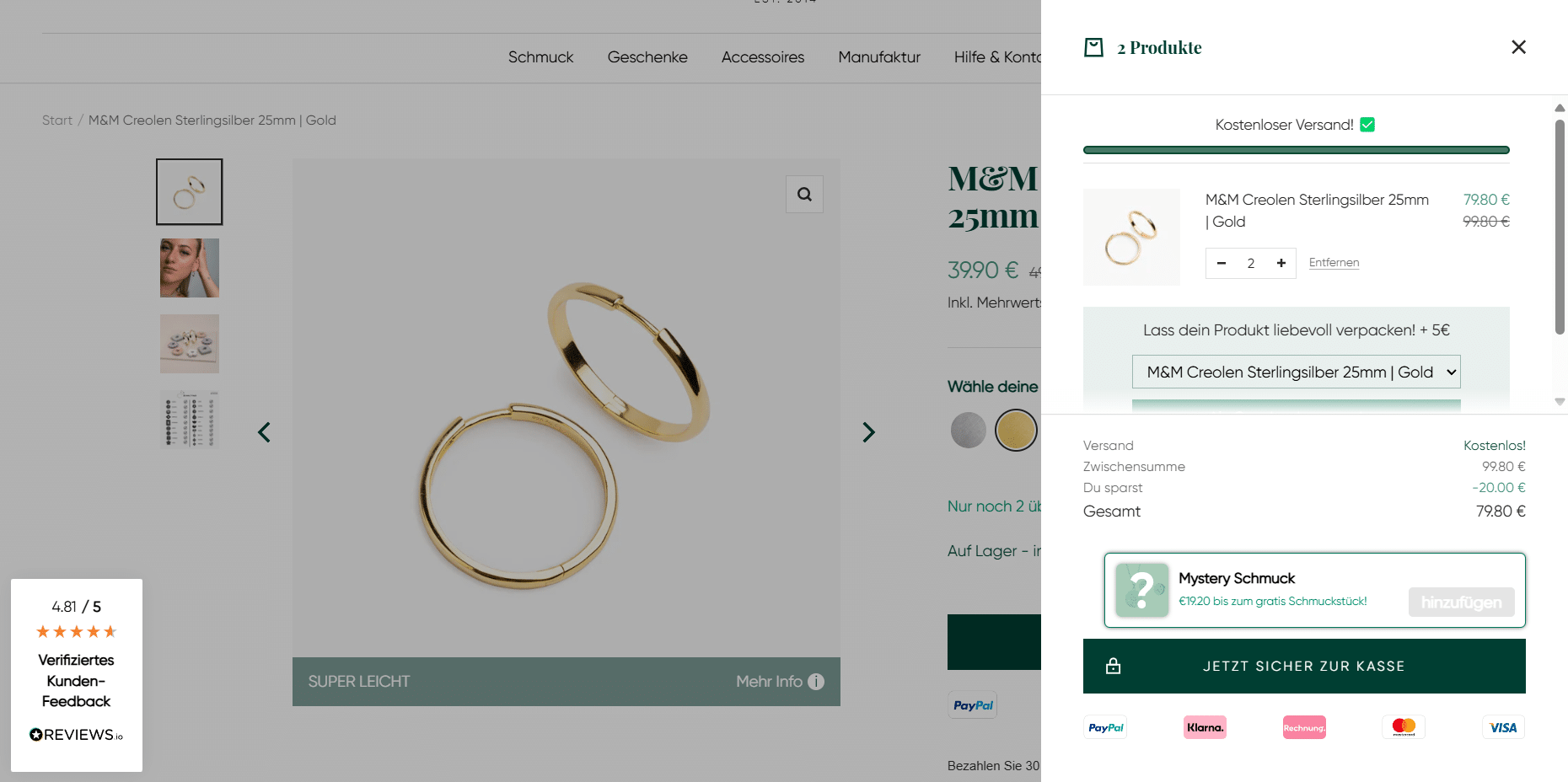The image size is (1568, 782).
Task: Increase quantity with the plus button
Action: tap(1281, 263)
